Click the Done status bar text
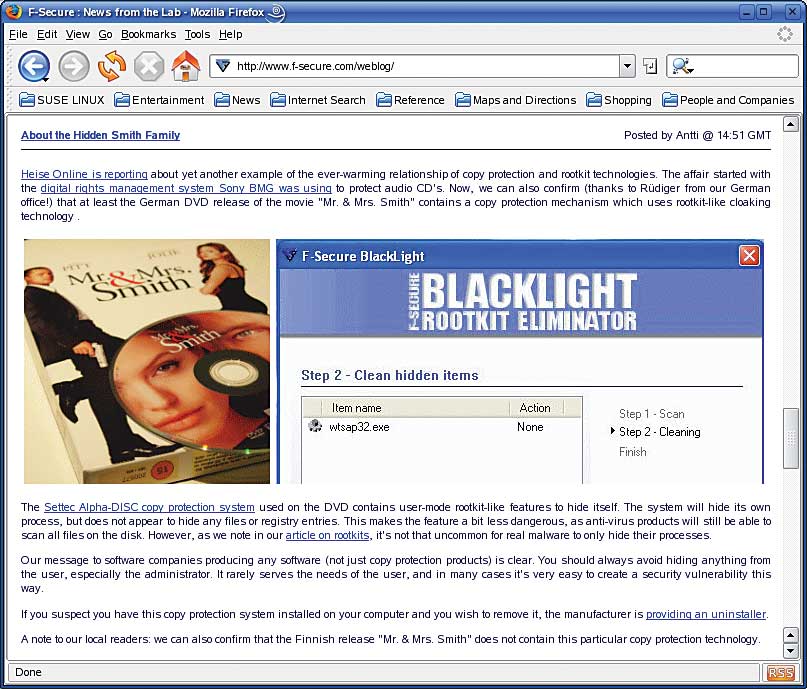 point(28,672)
